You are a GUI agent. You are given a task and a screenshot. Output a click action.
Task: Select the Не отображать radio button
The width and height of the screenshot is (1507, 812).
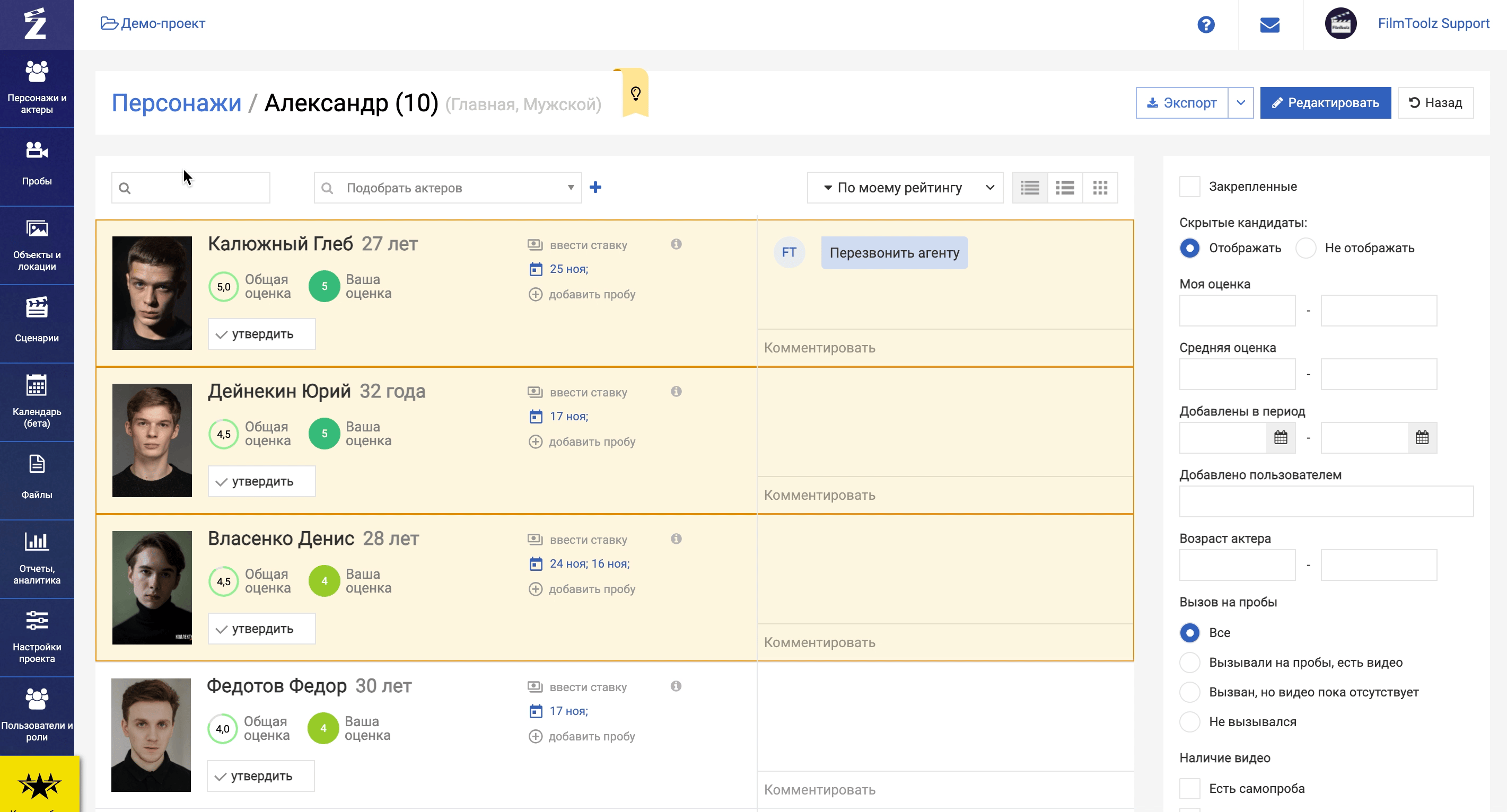pyautogui.click(x=1306, y=248)
